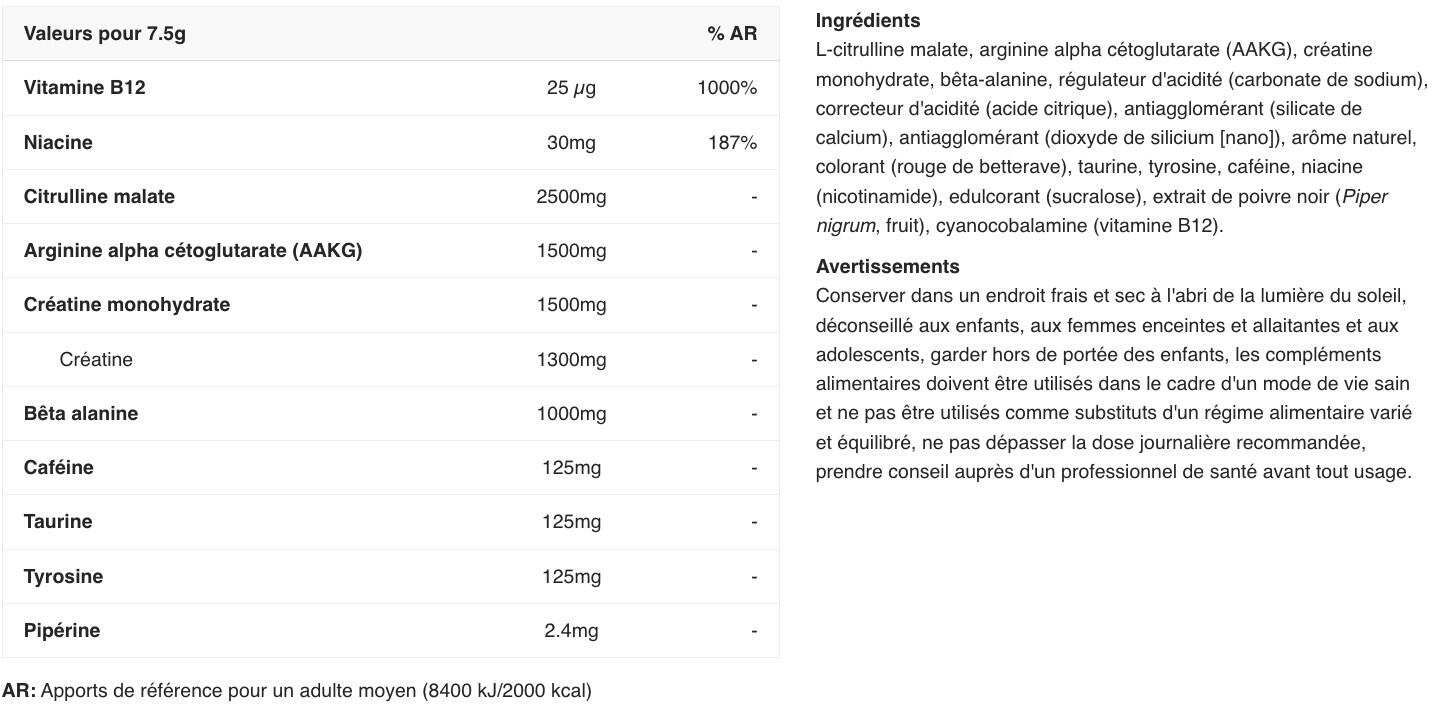Select the Bêta alanine row label

tap(81, 413)
